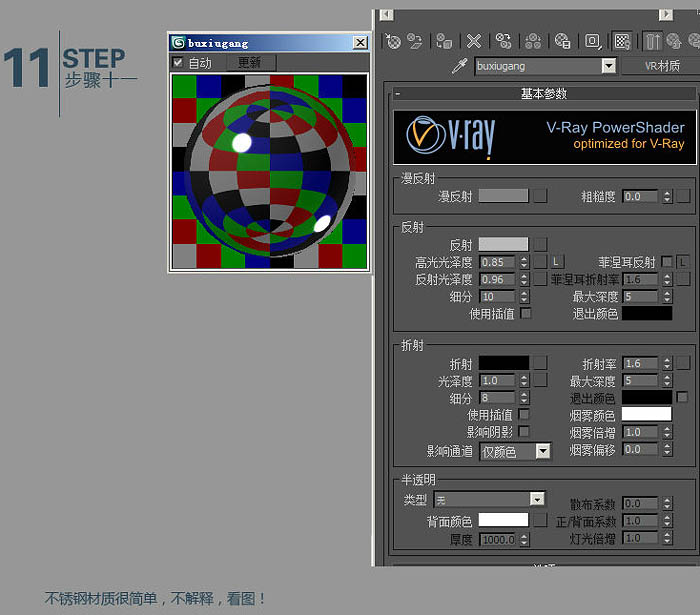Click 厚度 value 1000.0
700x615 pixels.
[x=497, y=540]
